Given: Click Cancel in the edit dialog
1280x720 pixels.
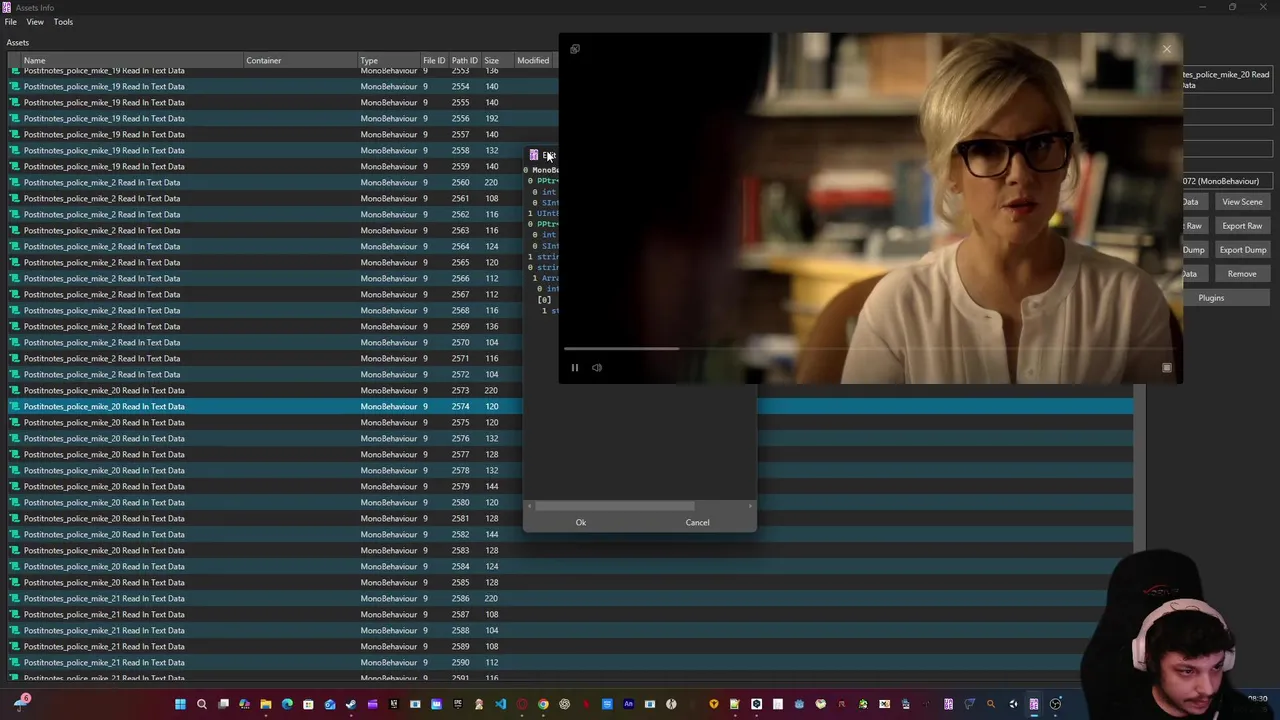Looking at the screenshot, I should pyautogui.click(x=697, y=522).
